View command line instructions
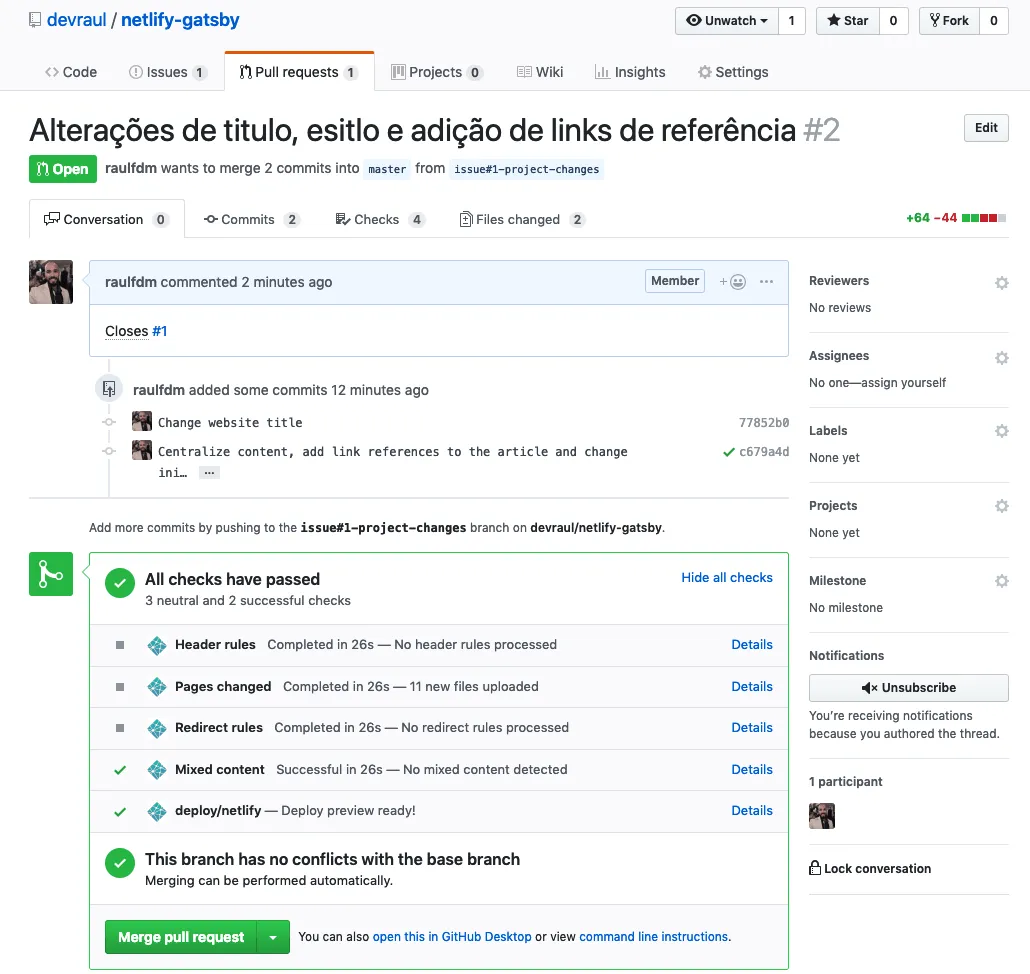This screenshot has height=974, width=1030. 654,937
